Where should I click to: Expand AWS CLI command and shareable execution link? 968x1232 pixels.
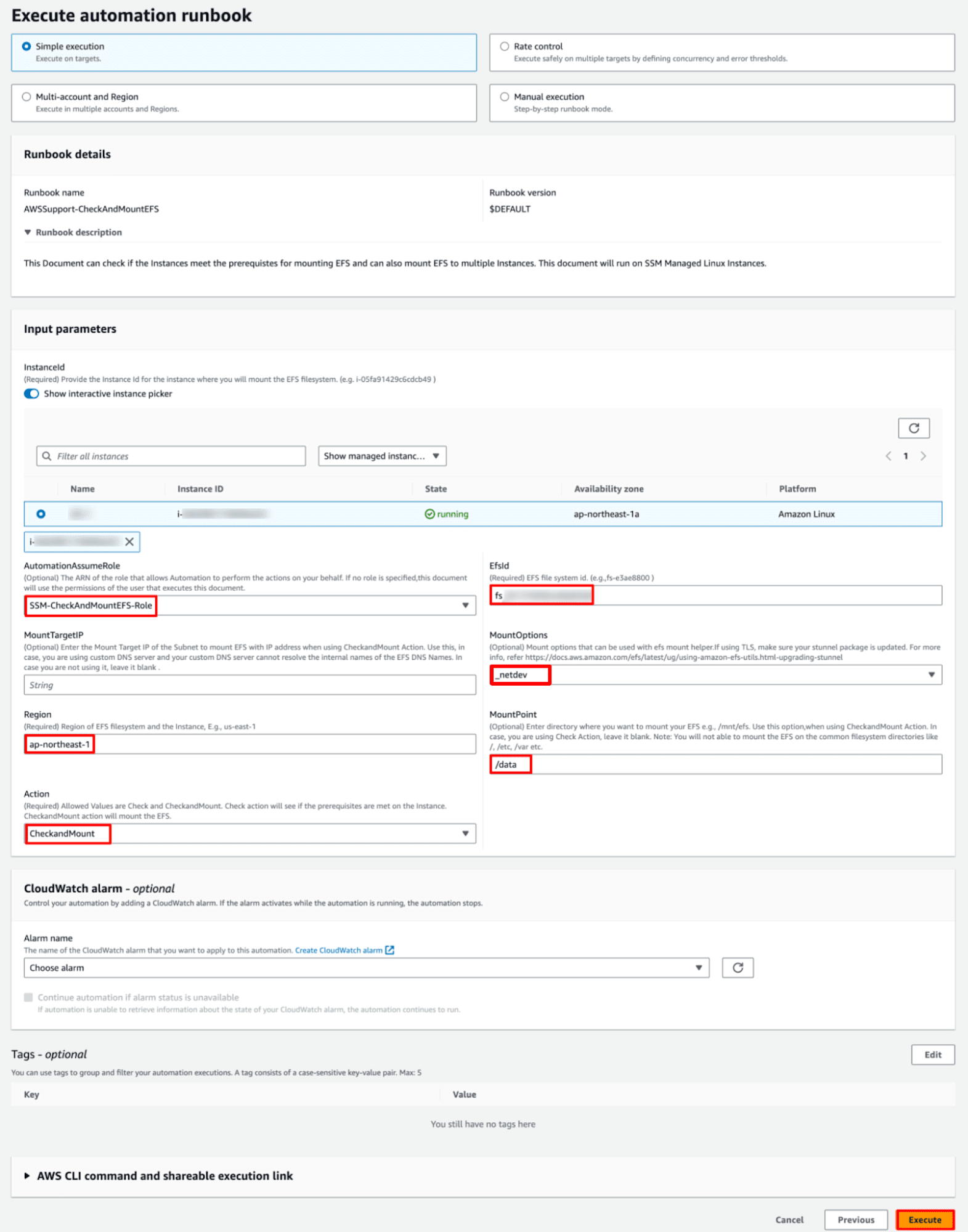158,1176
